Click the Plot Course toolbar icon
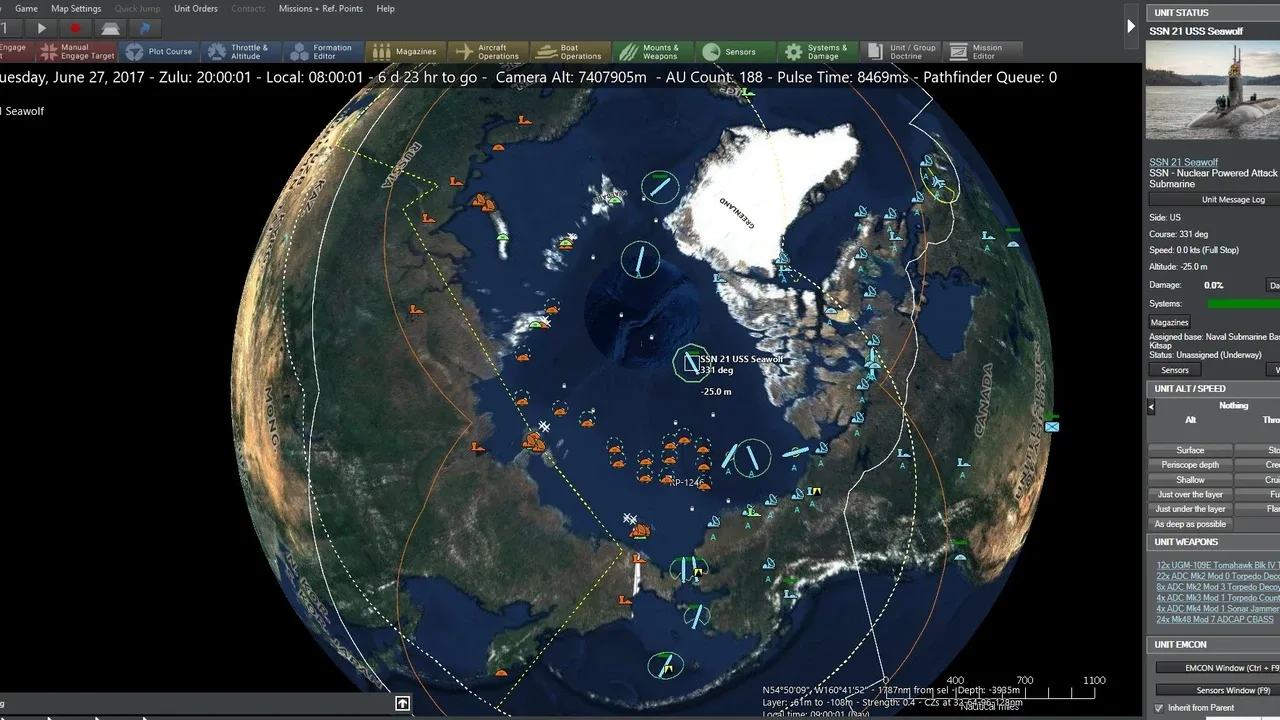 pos(159,52)
